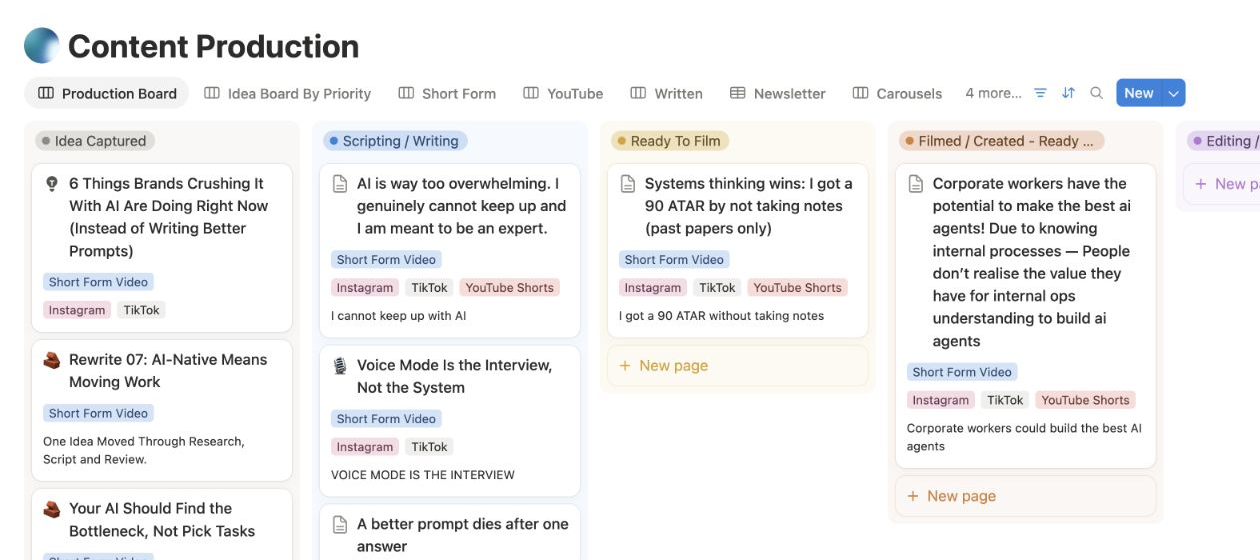Viewport: 1260px width, 560px height.
Task: Add a New page in Ready To Film
Action: click(738, 366)
